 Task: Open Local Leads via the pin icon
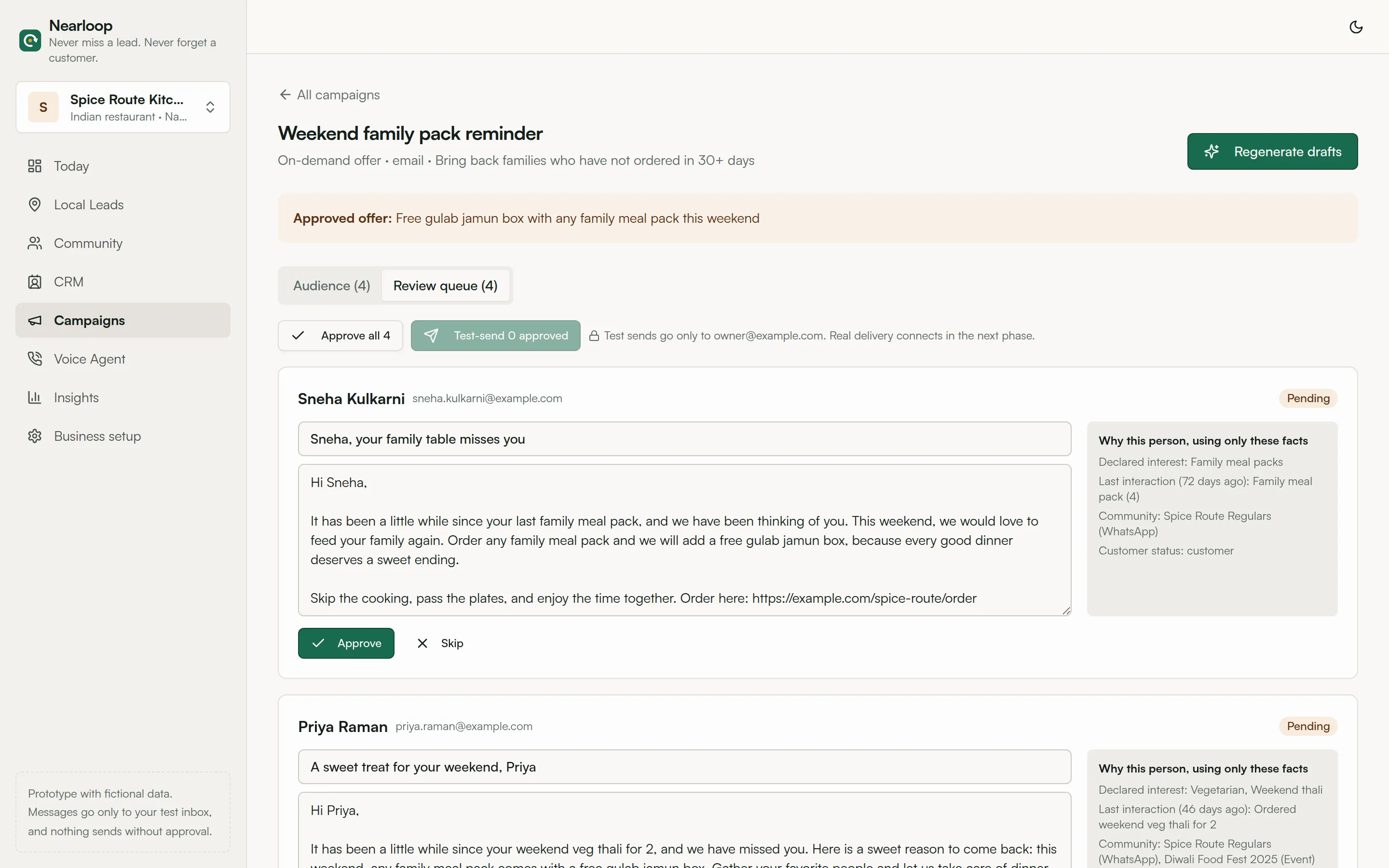pyautogui.click(x=34, y=204)
